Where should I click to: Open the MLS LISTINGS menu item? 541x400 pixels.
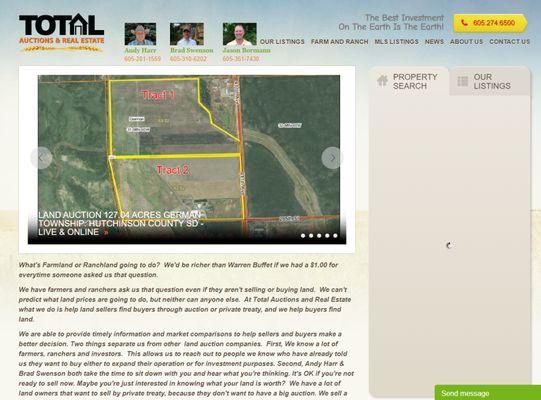coord(396,42)
